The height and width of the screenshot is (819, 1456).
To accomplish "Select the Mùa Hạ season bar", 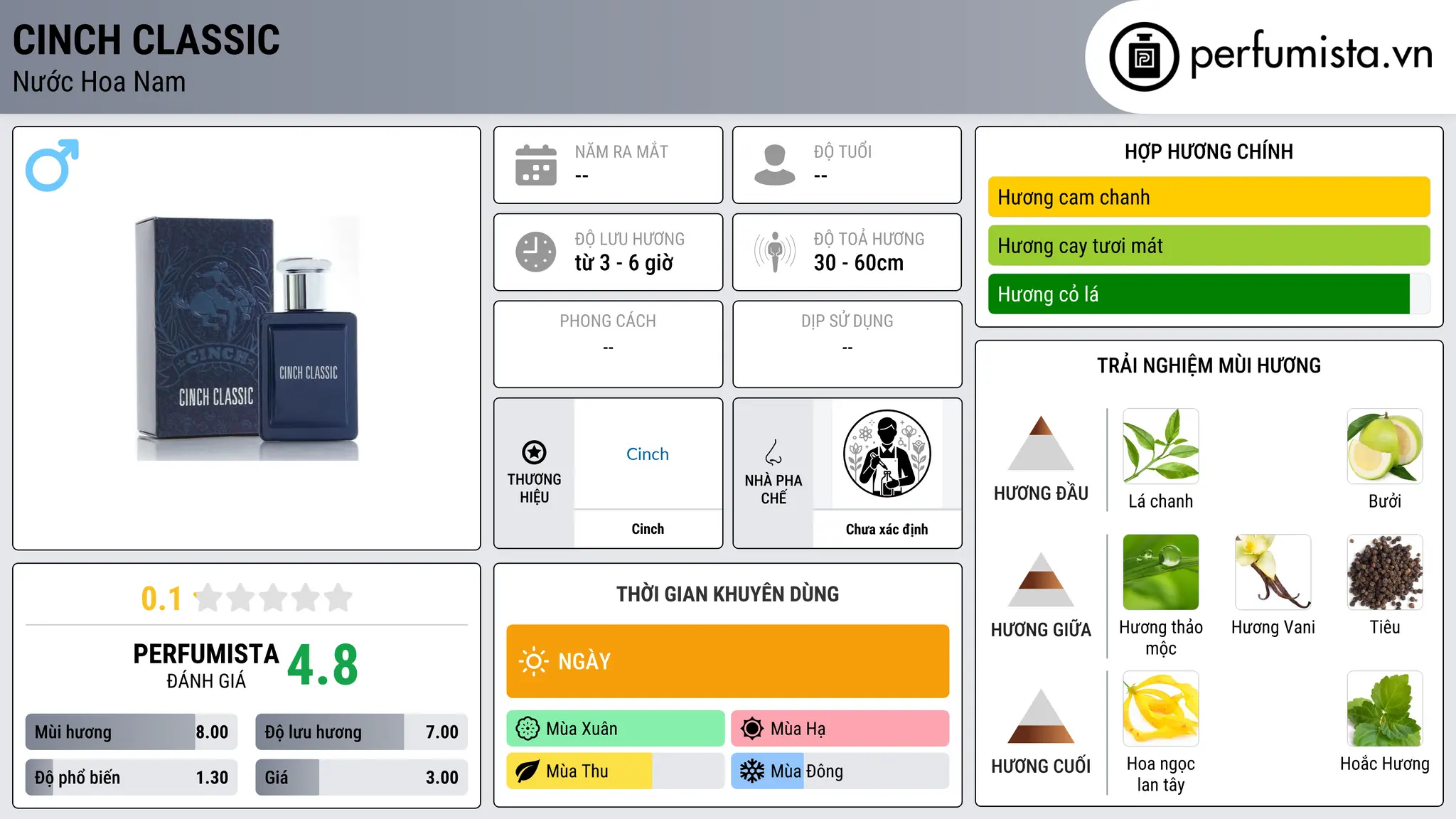I will (840, 729).
